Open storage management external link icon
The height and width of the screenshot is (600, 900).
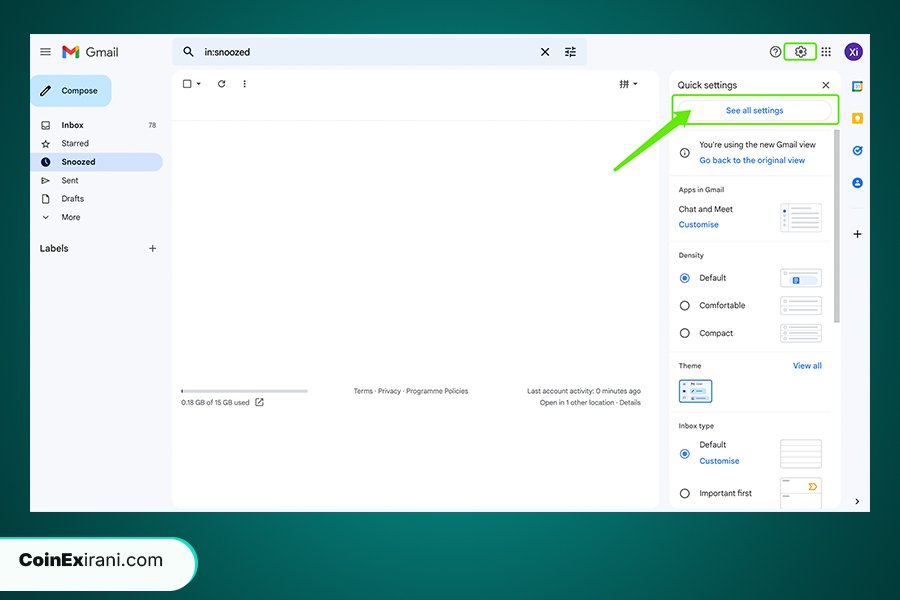pos(259,402)
